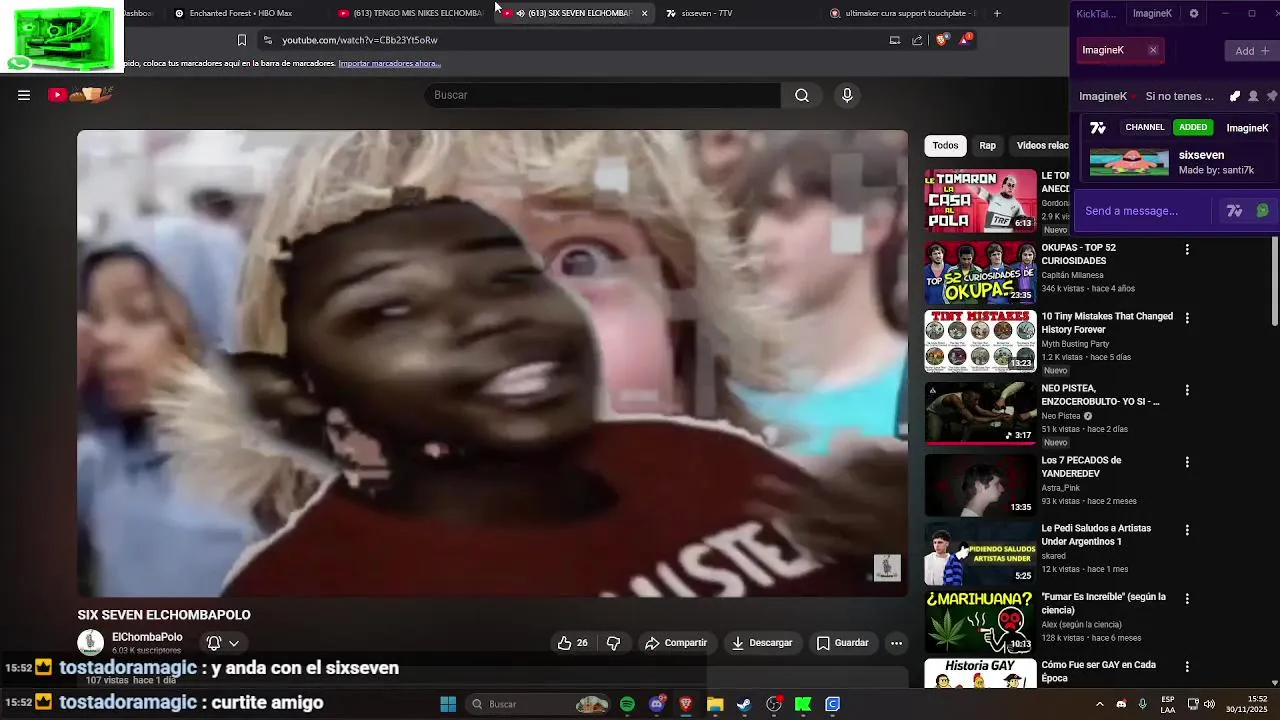
Task: Open Windows Start menu
Action: pyautogui.click(x=448, y=704)
